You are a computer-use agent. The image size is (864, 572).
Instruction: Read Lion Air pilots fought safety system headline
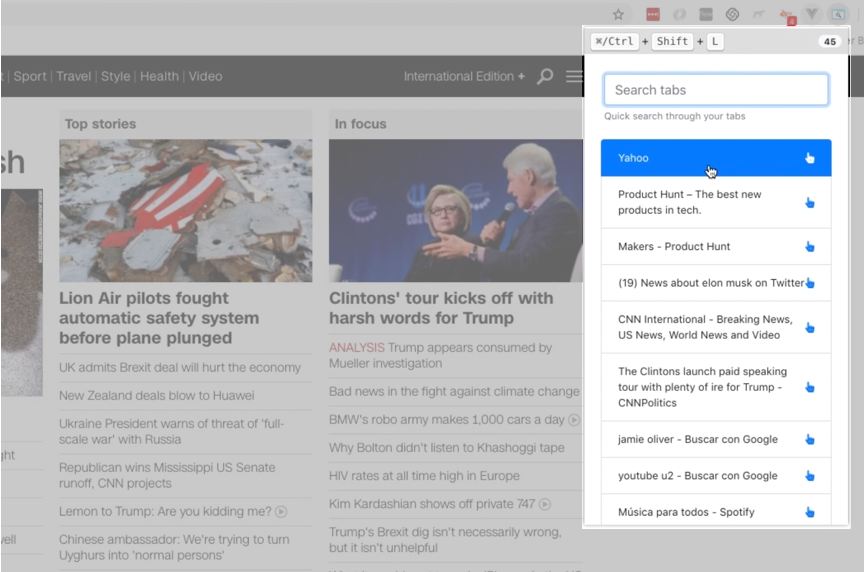[x=159, y=318]
